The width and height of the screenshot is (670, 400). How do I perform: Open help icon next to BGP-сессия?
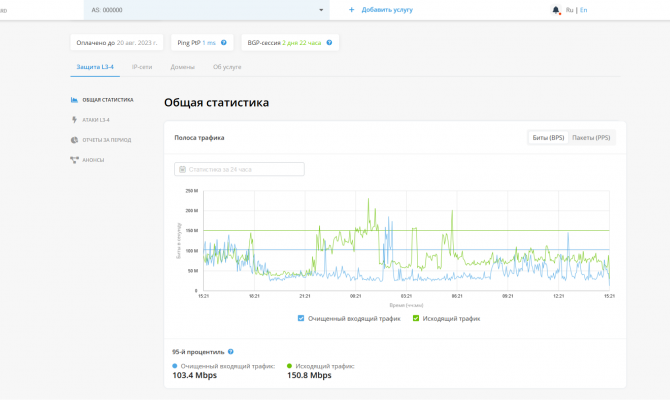(329, 43)
